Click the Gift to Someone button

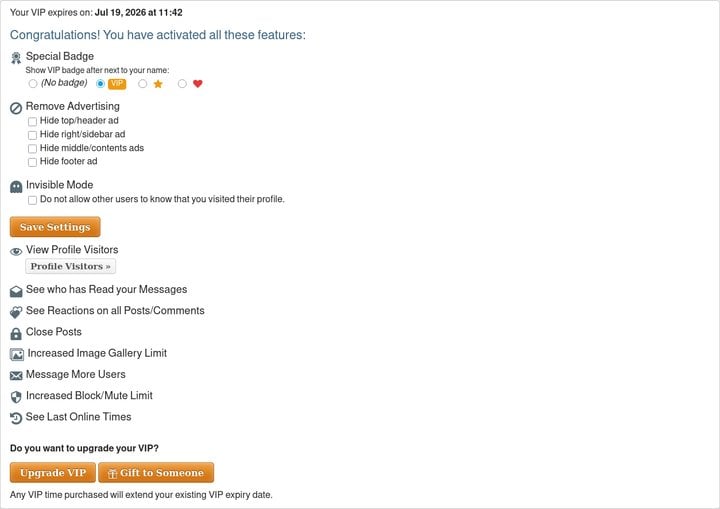pyautogui.click(x=158, y=473)
